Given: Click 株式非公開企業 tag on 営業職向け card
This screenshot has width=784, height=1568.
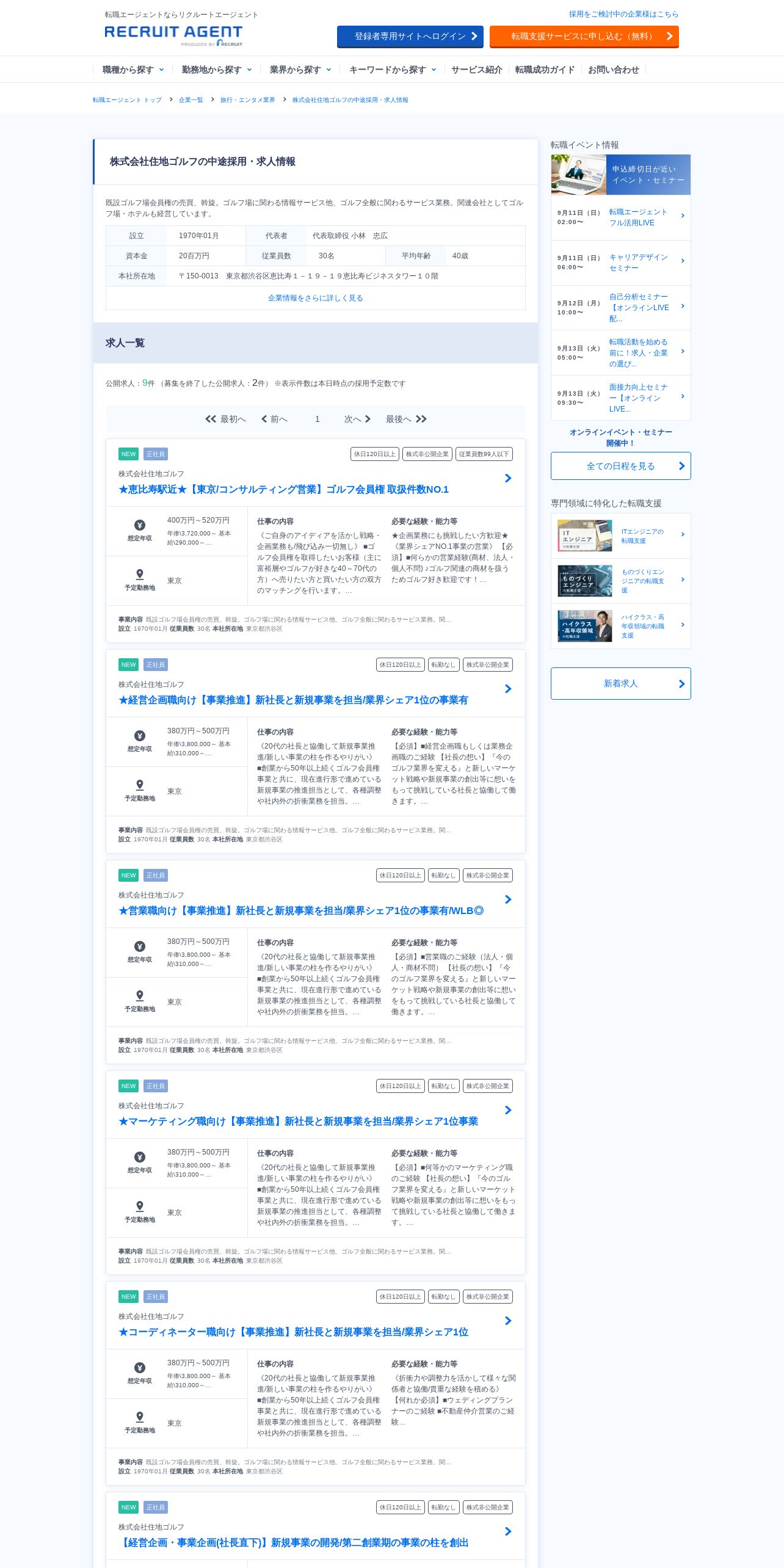Looking at the screenshot, I should 488,876.
